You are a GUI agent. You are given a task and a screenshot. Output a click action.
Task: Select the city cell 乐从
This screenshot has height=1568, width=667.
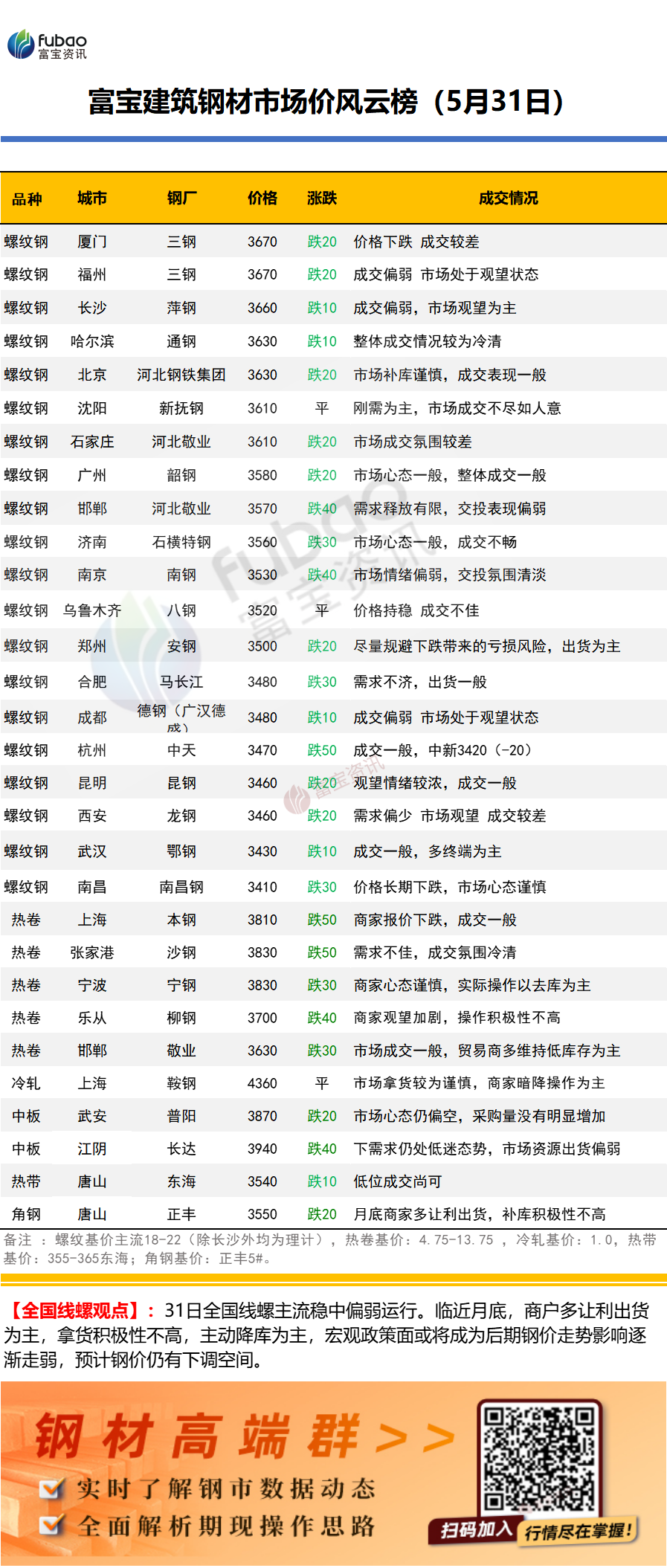[x=92, y=1018]
